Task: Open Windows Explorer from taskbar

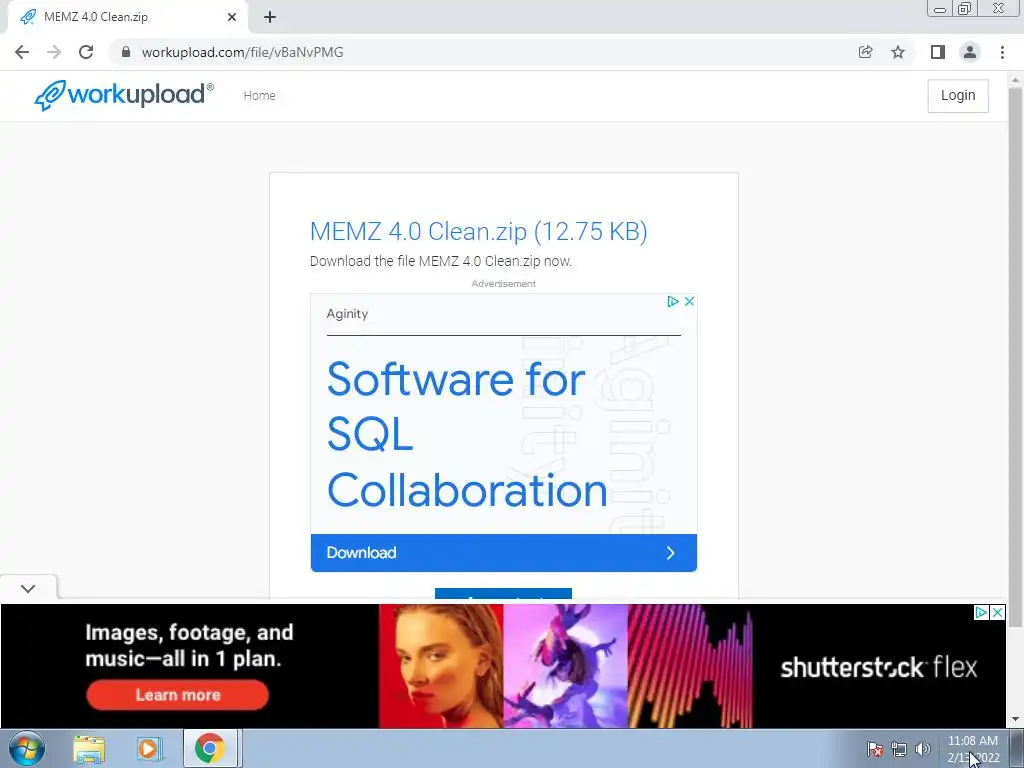Action: tap(89, 748)
